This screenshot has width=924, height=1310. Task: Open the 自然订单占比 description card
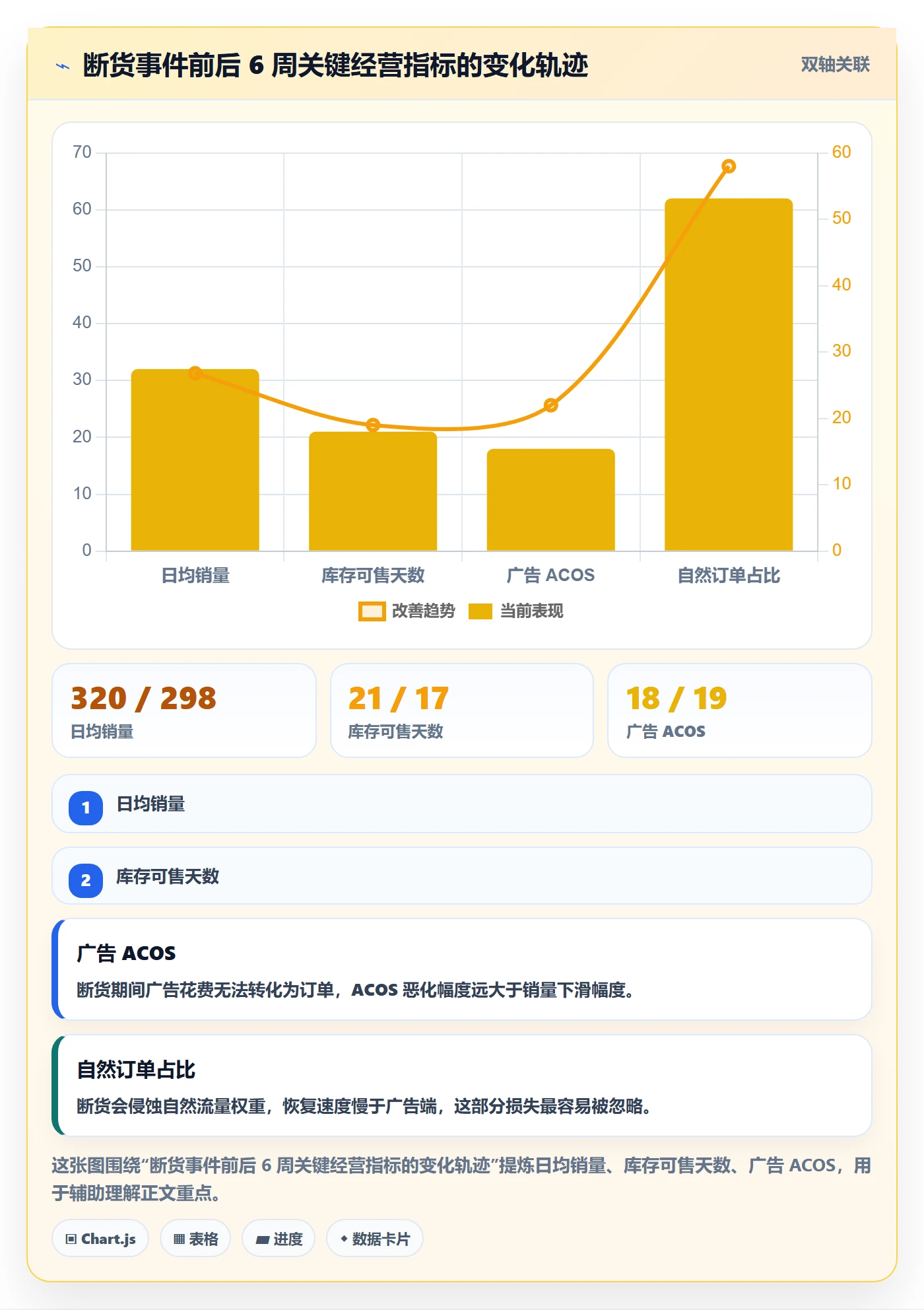(462, 1086)
